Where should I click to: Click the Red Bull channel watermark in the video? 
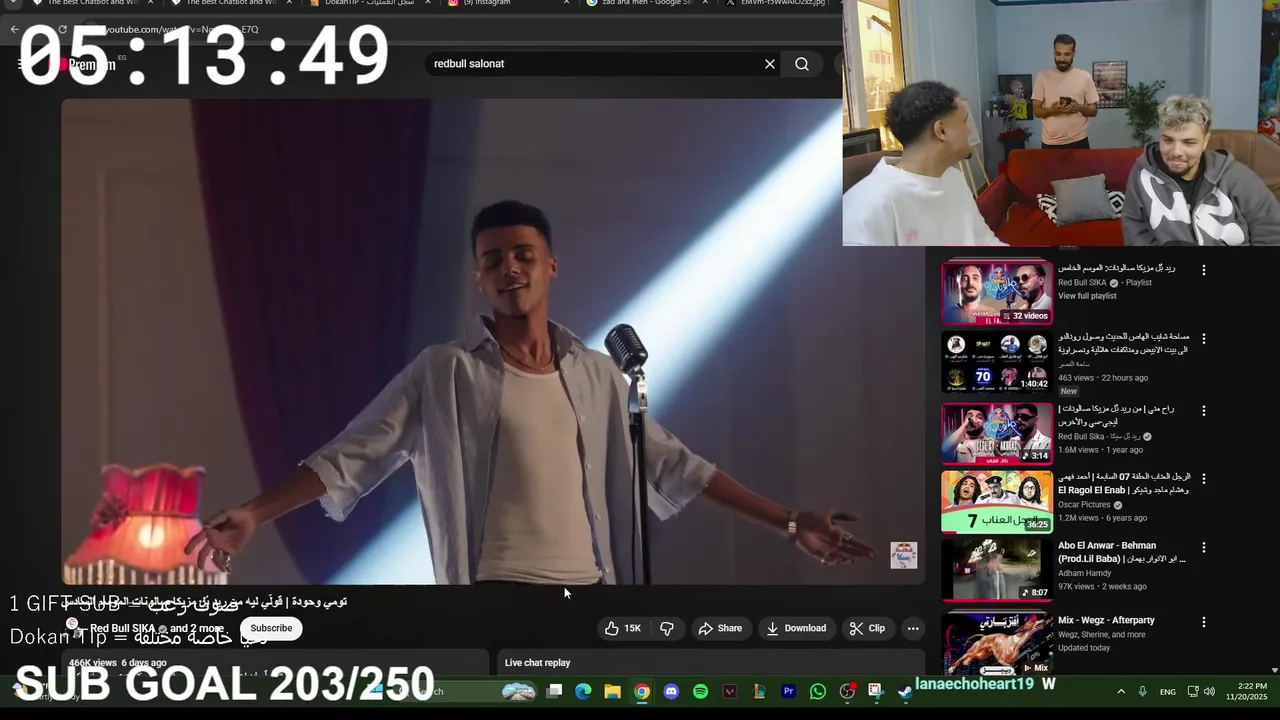coord(903,555)
